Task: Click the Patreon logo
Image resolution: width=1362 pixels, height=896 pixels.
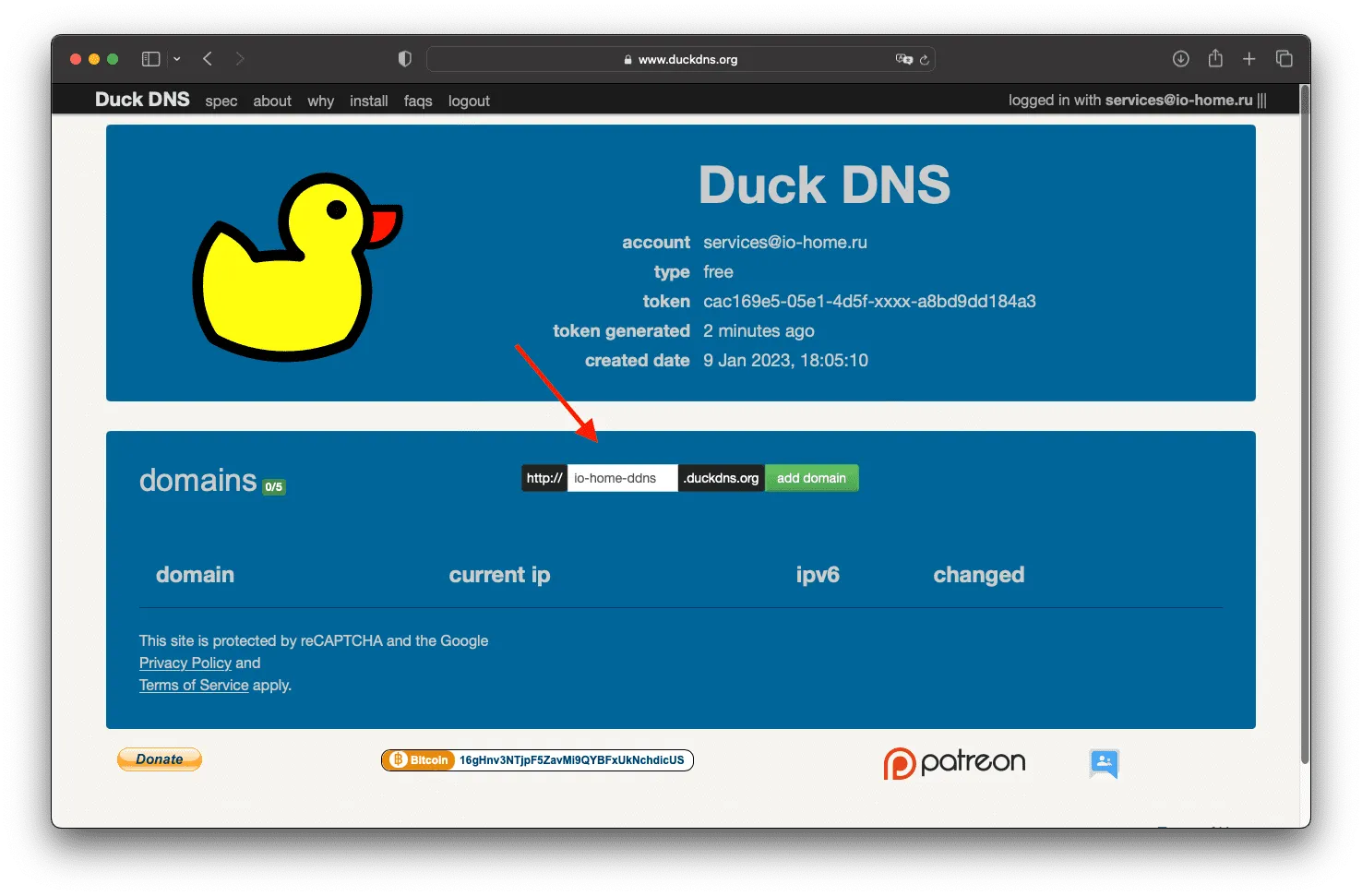Action: point(954,763)
